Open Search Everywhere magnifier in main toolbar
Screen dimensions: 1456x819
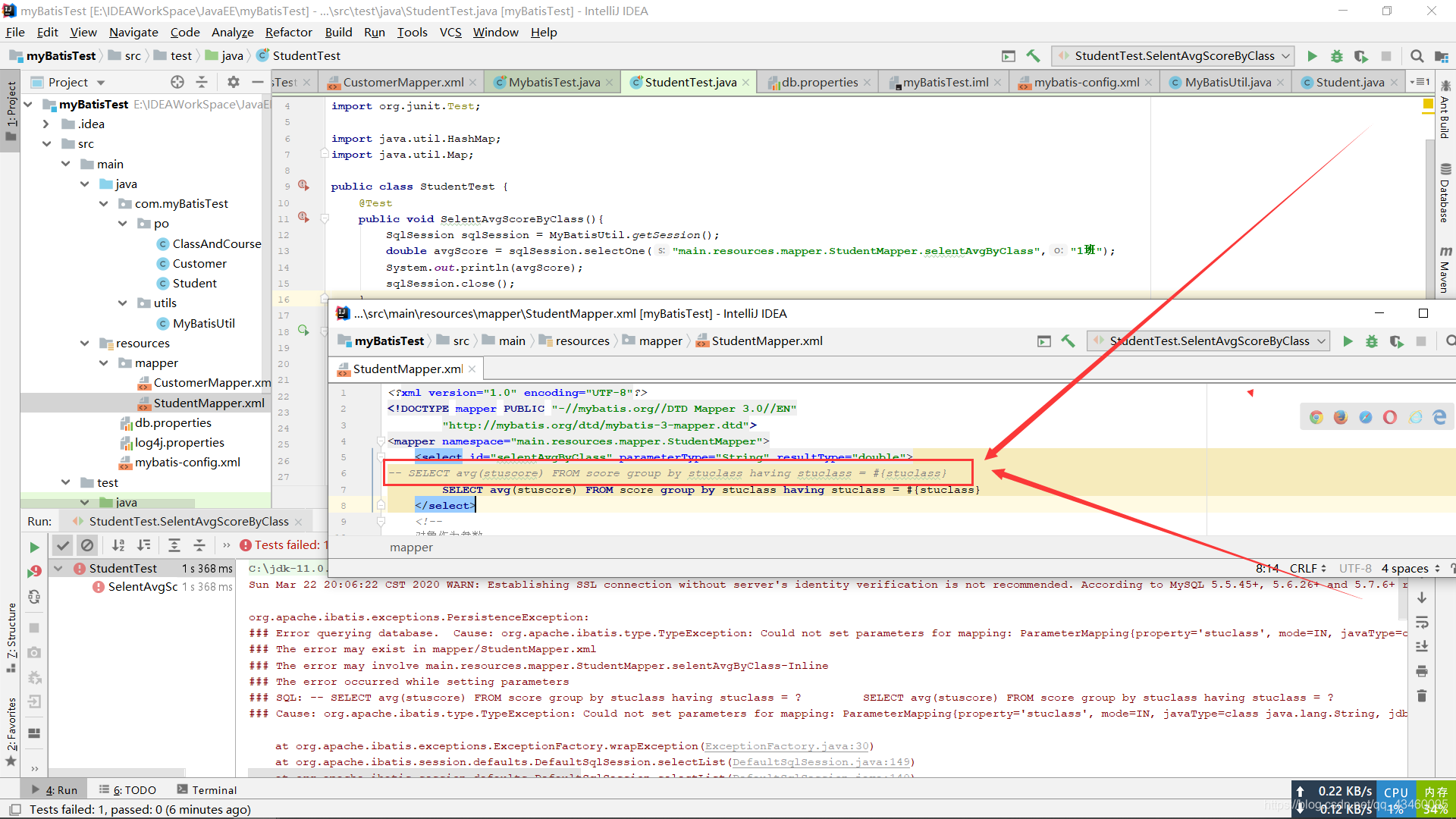point(1417,56)
